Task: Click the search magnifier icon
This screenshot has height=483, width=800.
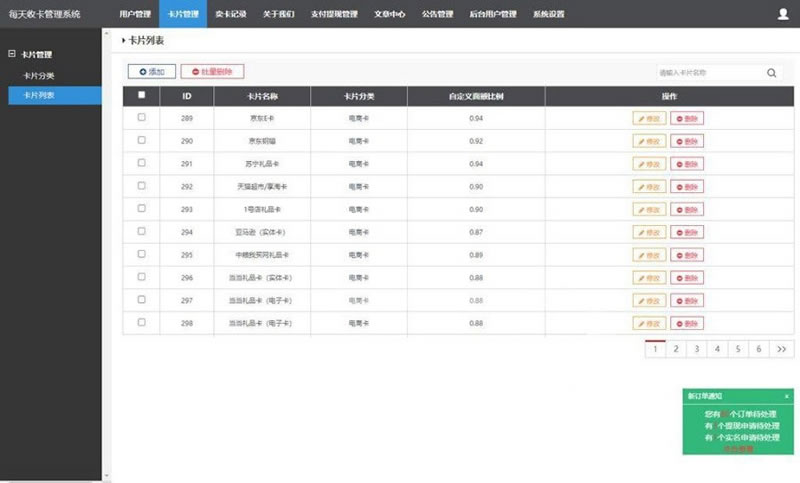Action: coord(772,73)
